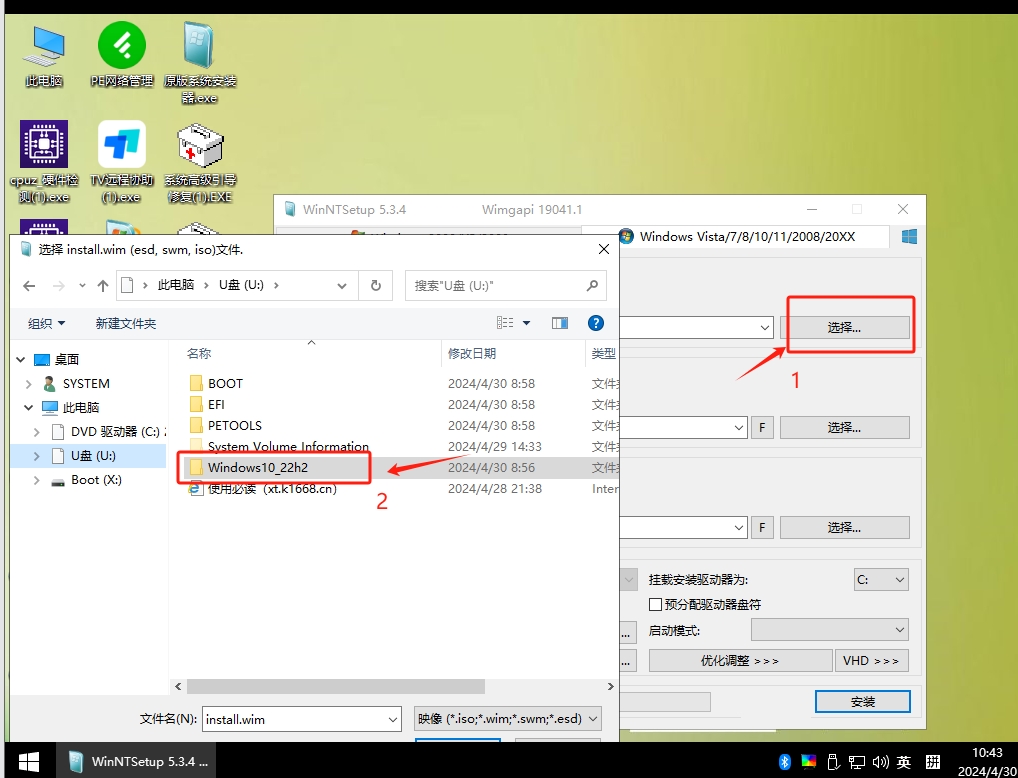The image size is (1018, 778).
Task: Open file dialog help icon
Action: pyautogui.click(x=595, y=323)
